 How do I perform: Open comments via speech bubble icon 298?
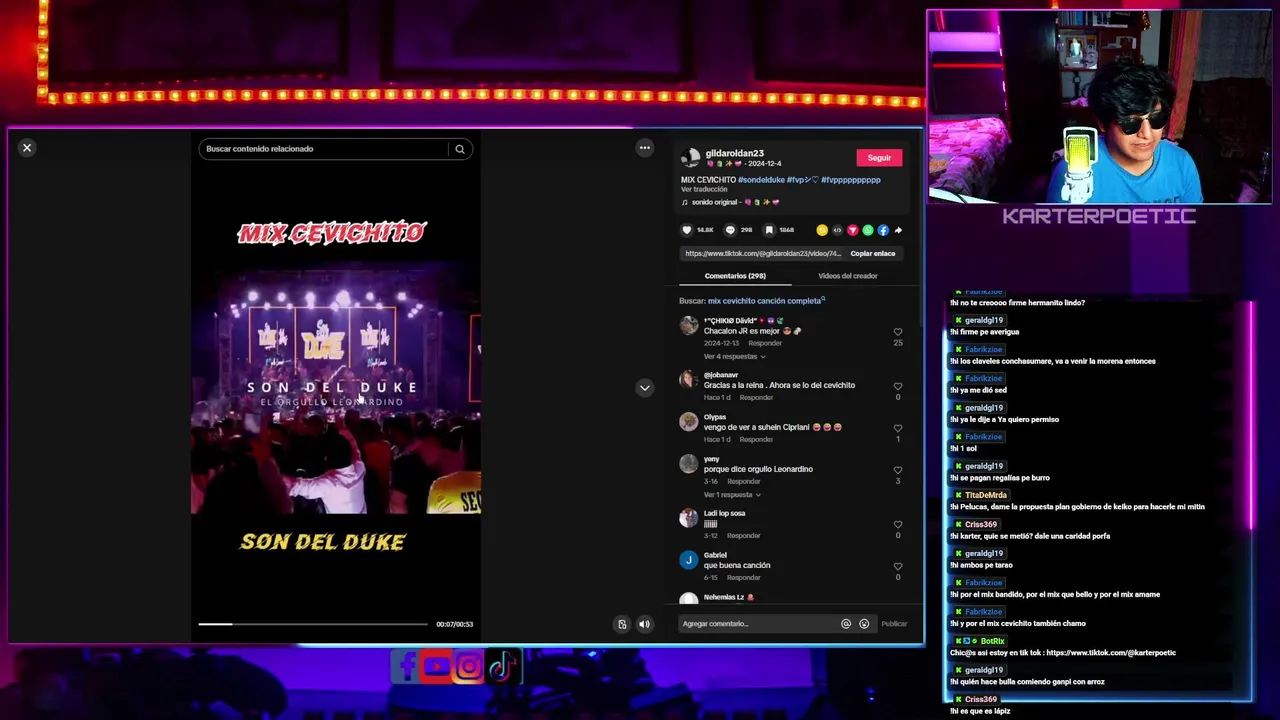(730, 230)
